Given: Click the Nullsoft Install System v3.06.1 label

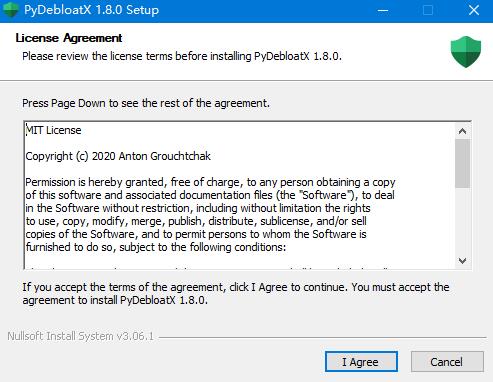Looking at the screenshot, I should click(80, 336).
